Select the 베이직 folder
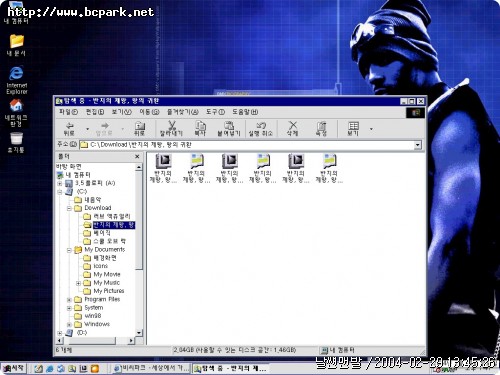Image resolution: width=500 pixels, height=375 pixels. [97, 233]
